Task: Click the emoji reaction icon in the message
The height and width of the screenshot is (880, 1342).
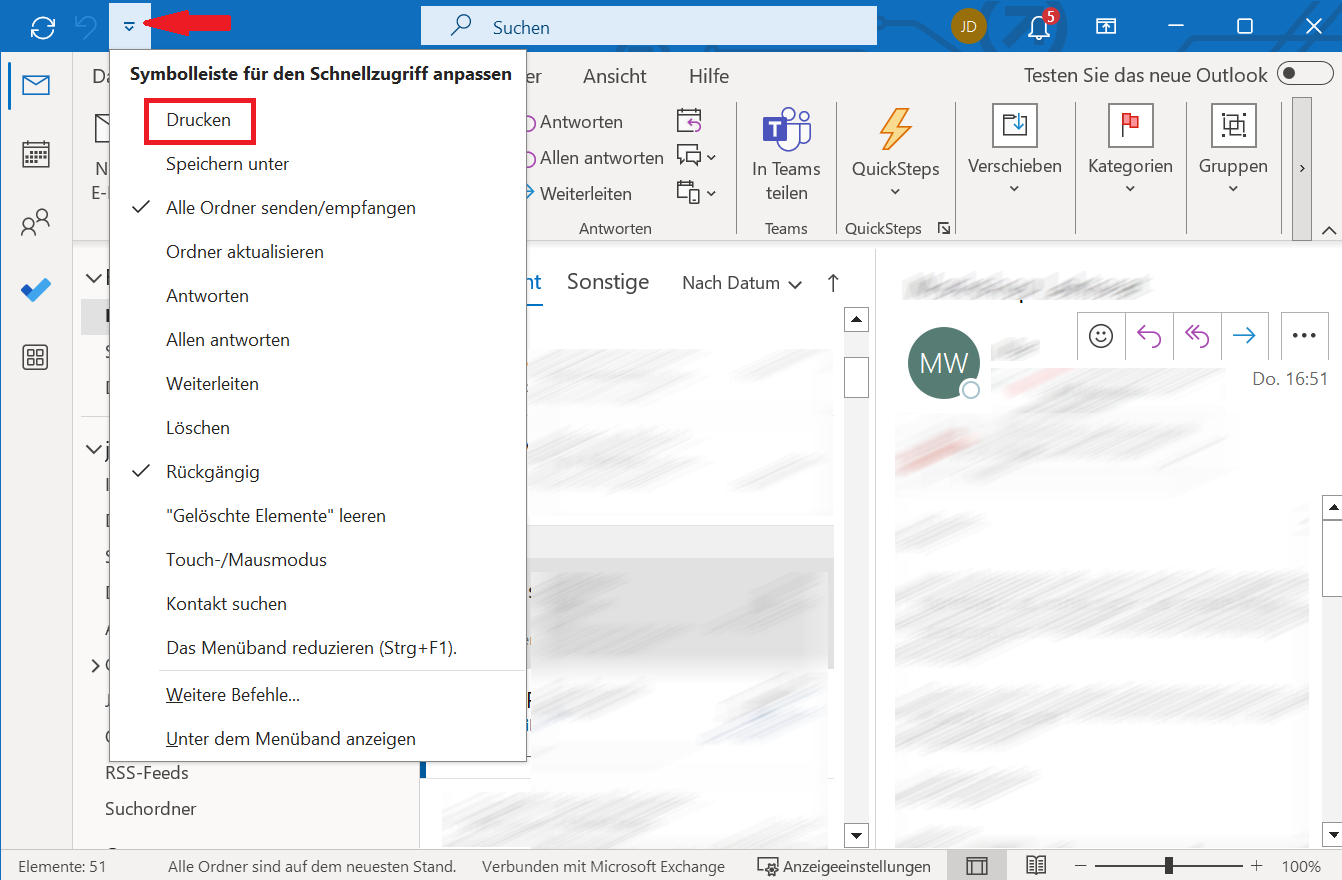Action: pos(1101,336)
